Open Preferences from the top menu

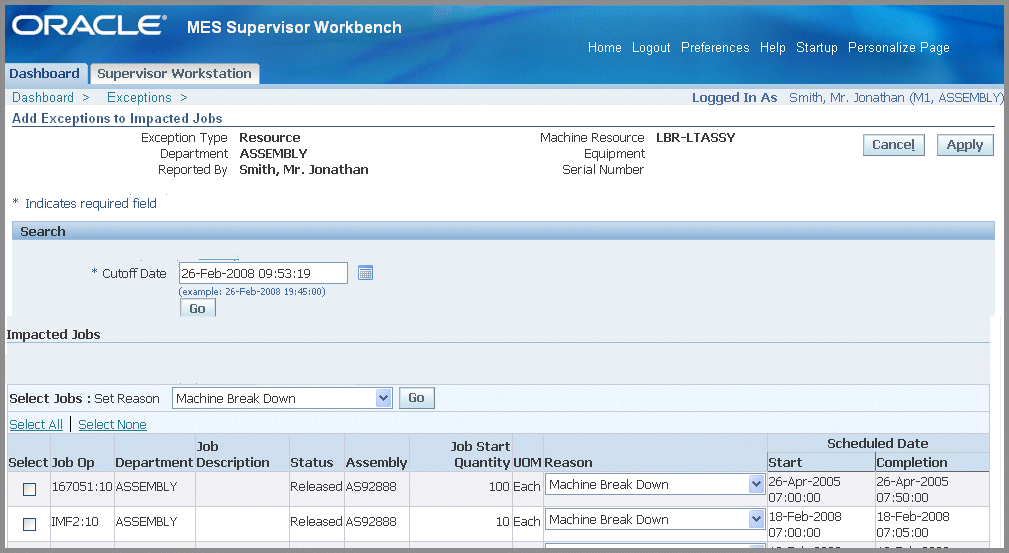(715, 48)
